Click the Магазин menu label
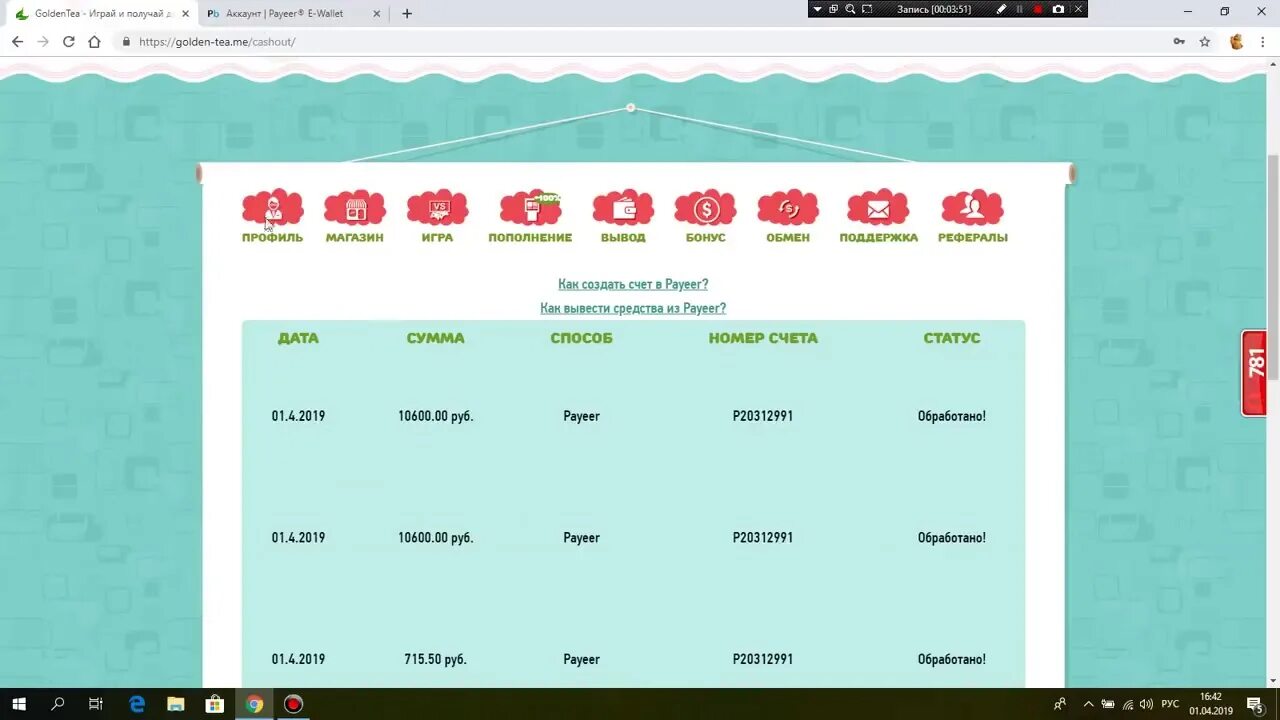 (355, 238)
